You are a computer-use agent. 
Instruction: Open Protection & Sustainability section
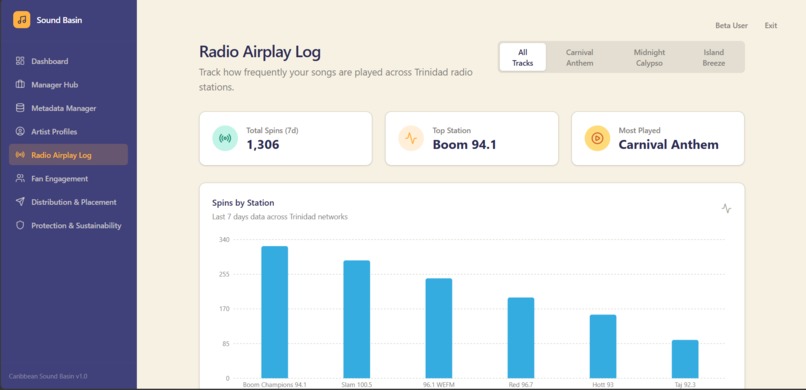pyautogui.click(x=68, y=225)
